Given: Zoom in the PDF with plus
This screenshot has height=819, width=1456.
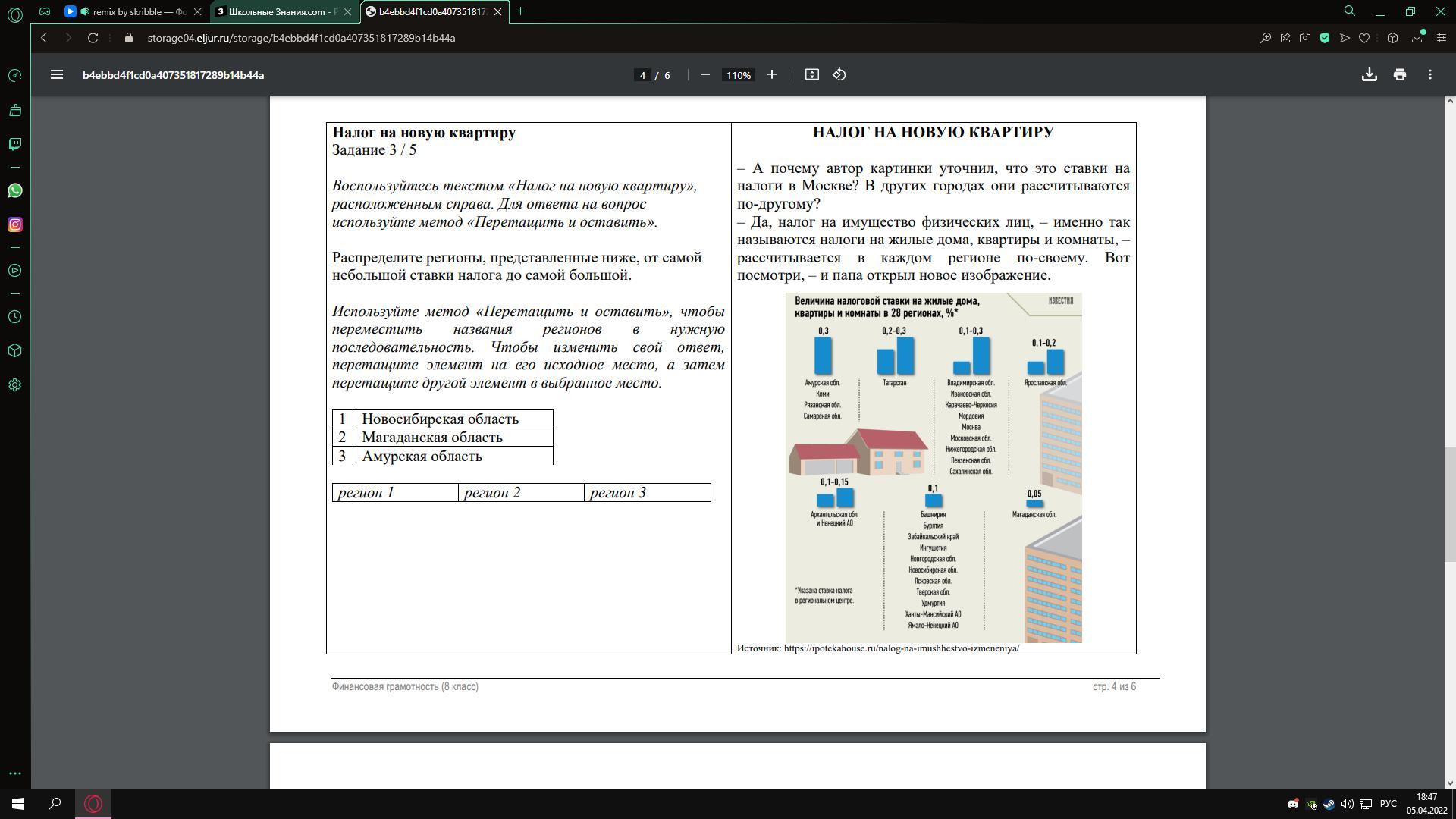Looking at the screenshot, I should (x=772, y=74).
